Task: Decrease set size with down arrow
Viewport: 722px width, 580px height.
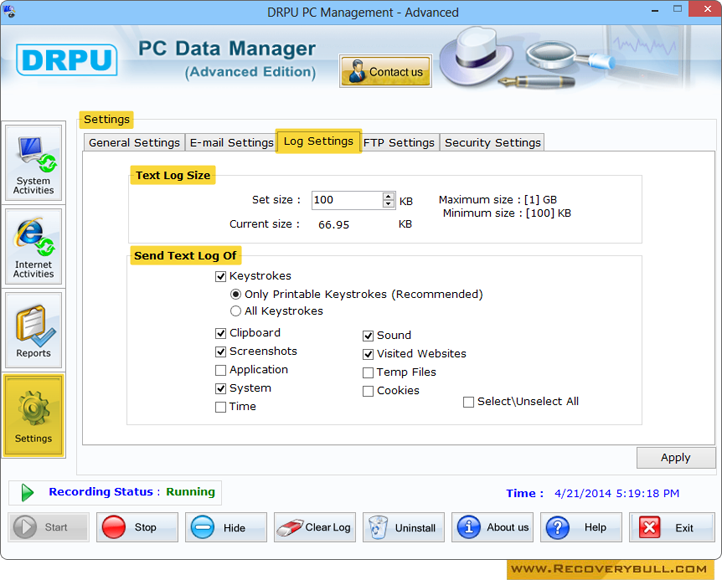Action: tap(389, 204)
